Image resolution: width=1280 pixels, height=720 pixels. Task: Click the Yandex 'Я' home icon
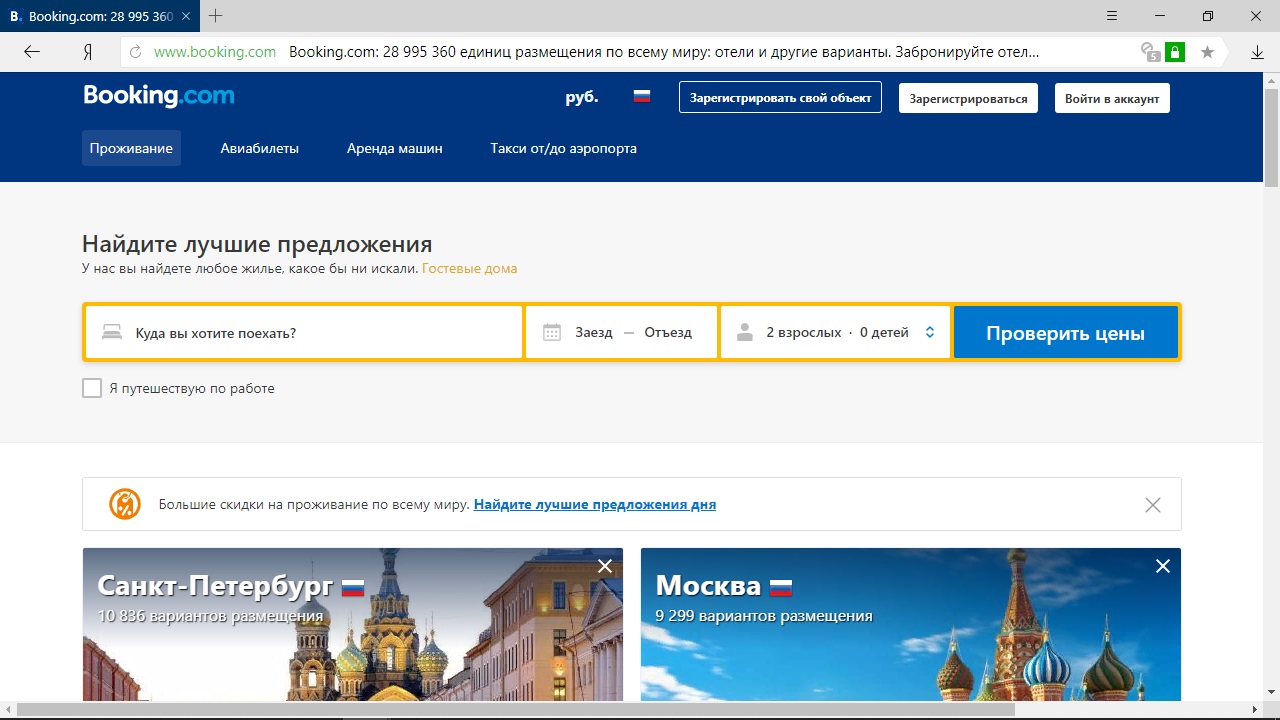(88, 52)
